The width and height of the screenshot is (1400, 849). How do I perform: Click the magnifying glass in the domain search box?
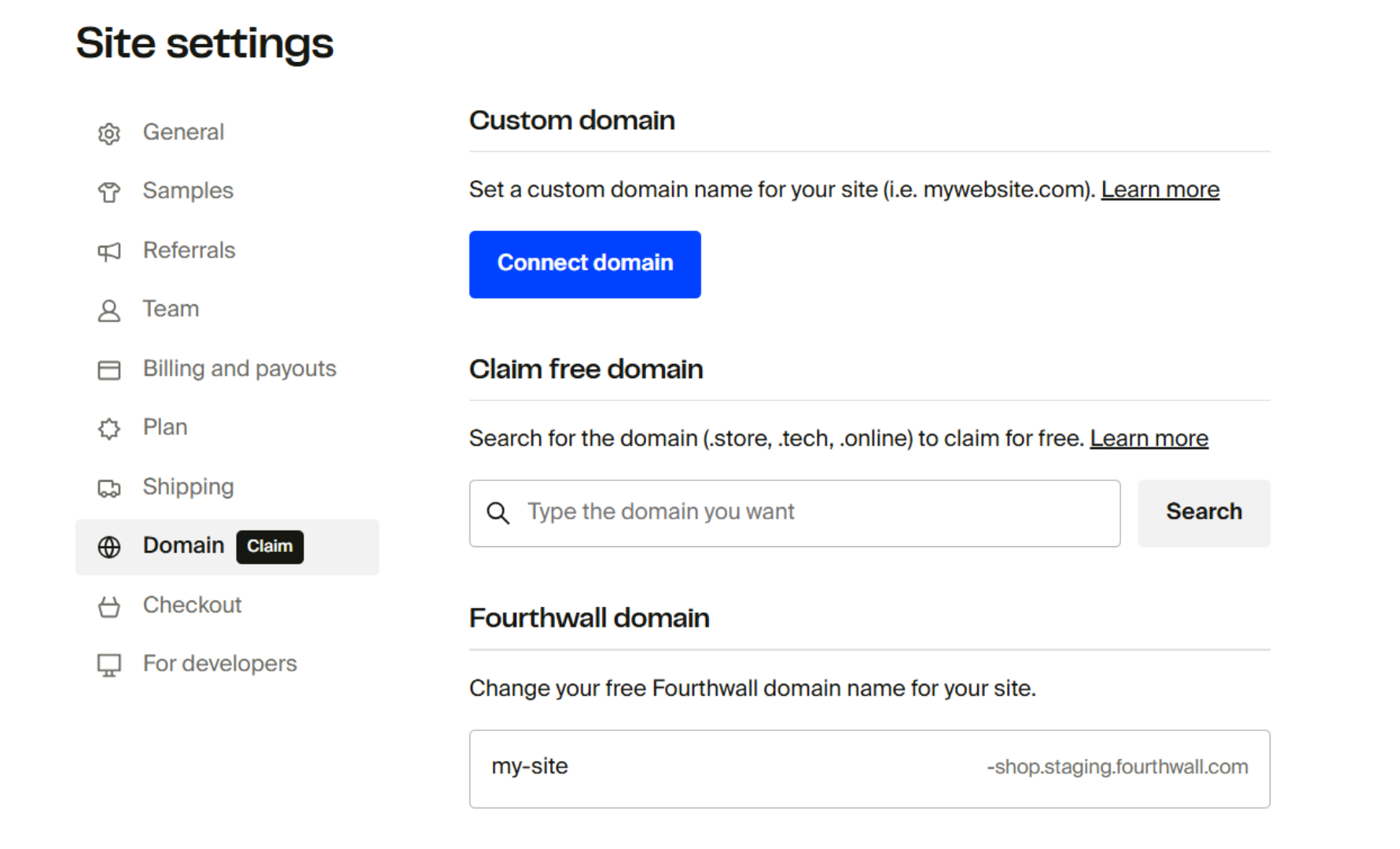coord(498,513)
